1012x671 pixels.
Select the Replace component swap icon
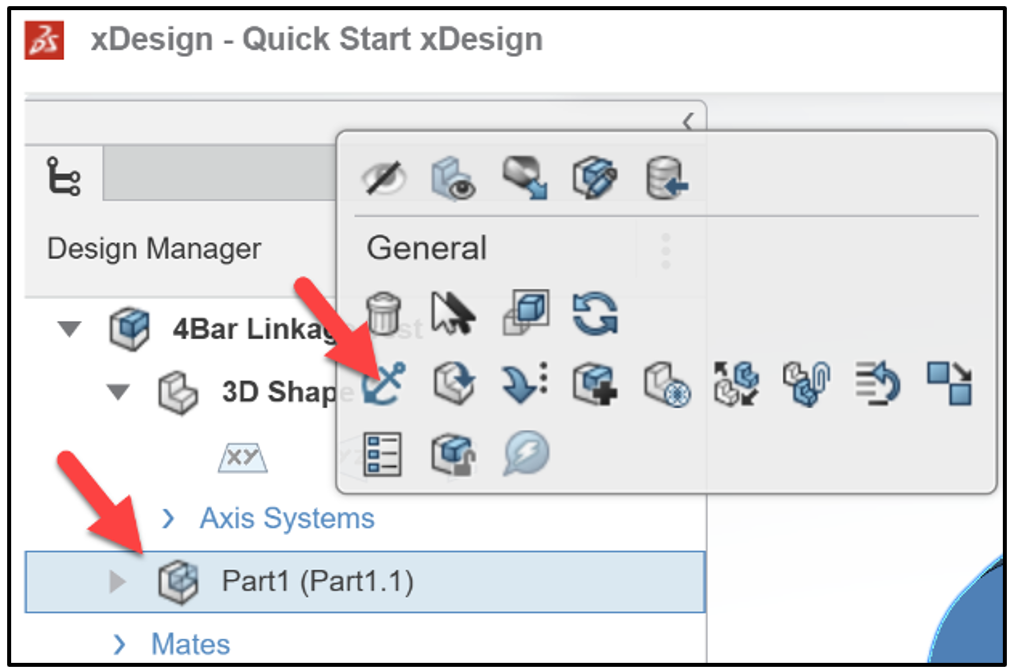737,383
